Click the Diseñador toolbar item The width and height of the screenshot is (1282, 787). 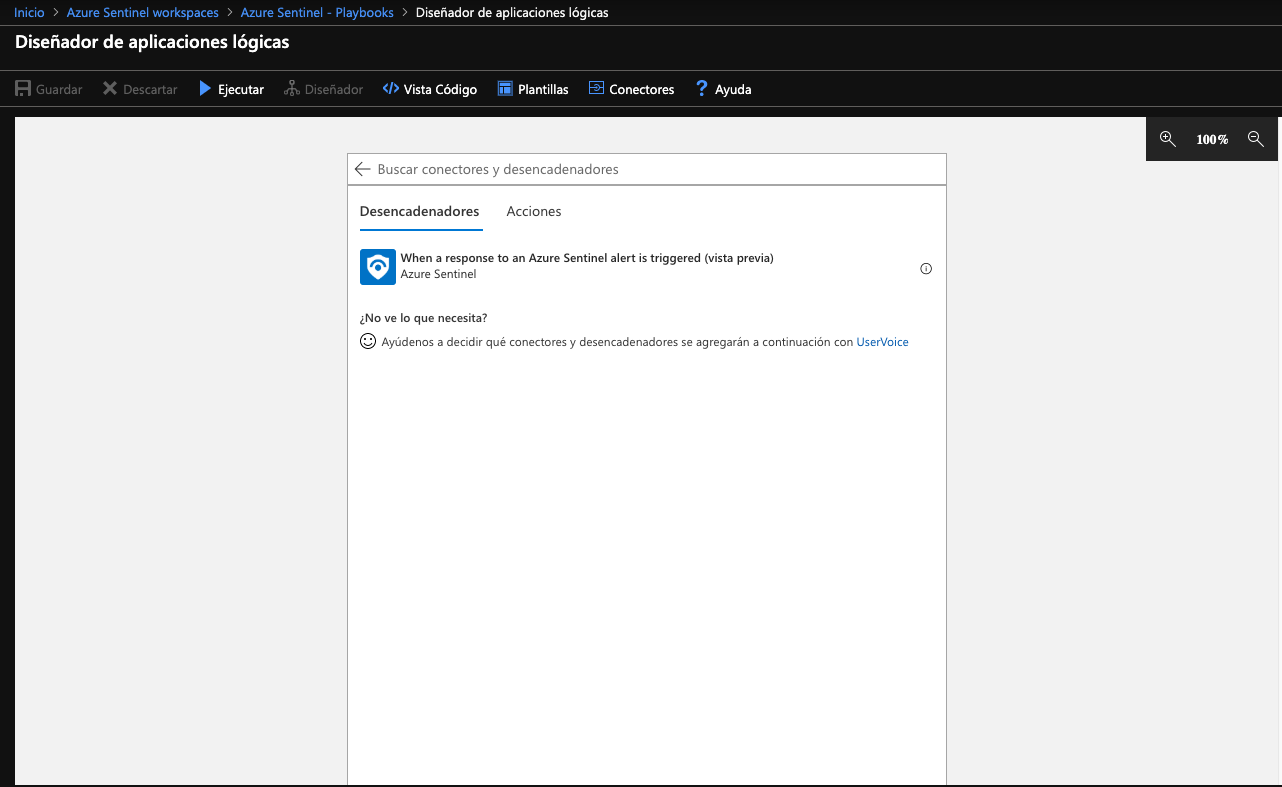323,89
